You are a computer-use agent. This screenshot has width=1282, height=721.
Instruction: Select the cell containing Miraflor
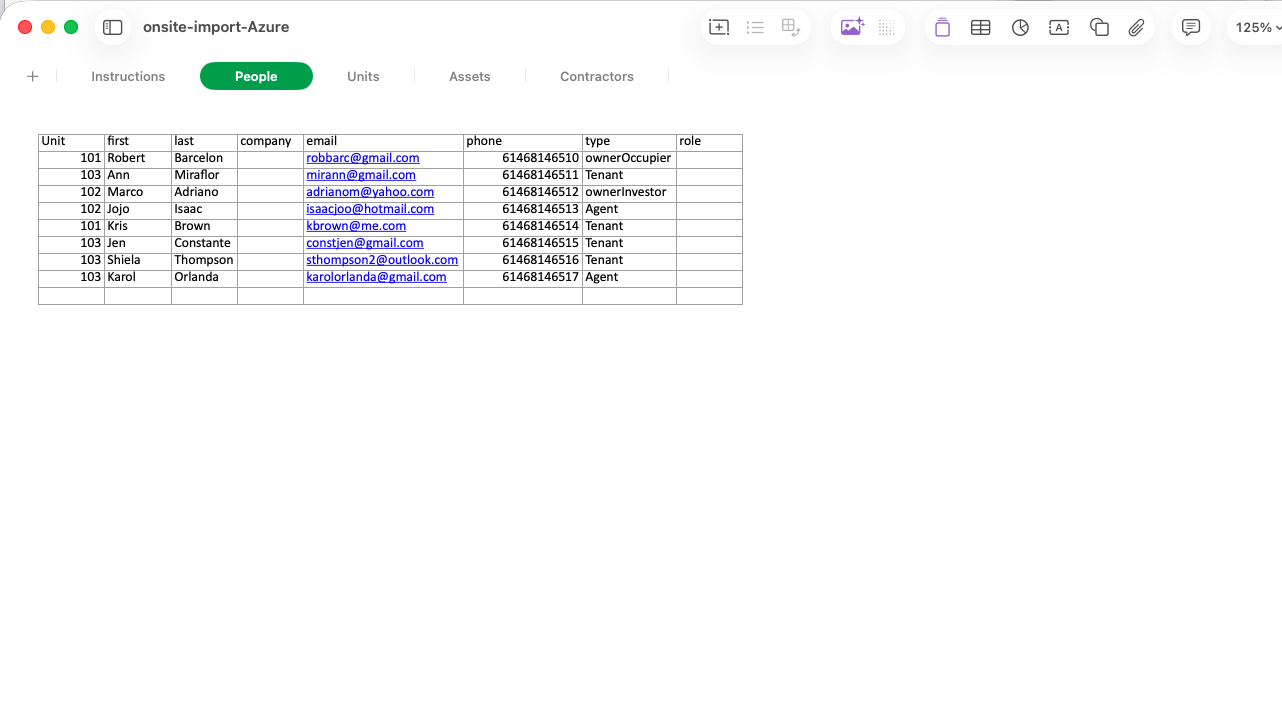point(204,176)
